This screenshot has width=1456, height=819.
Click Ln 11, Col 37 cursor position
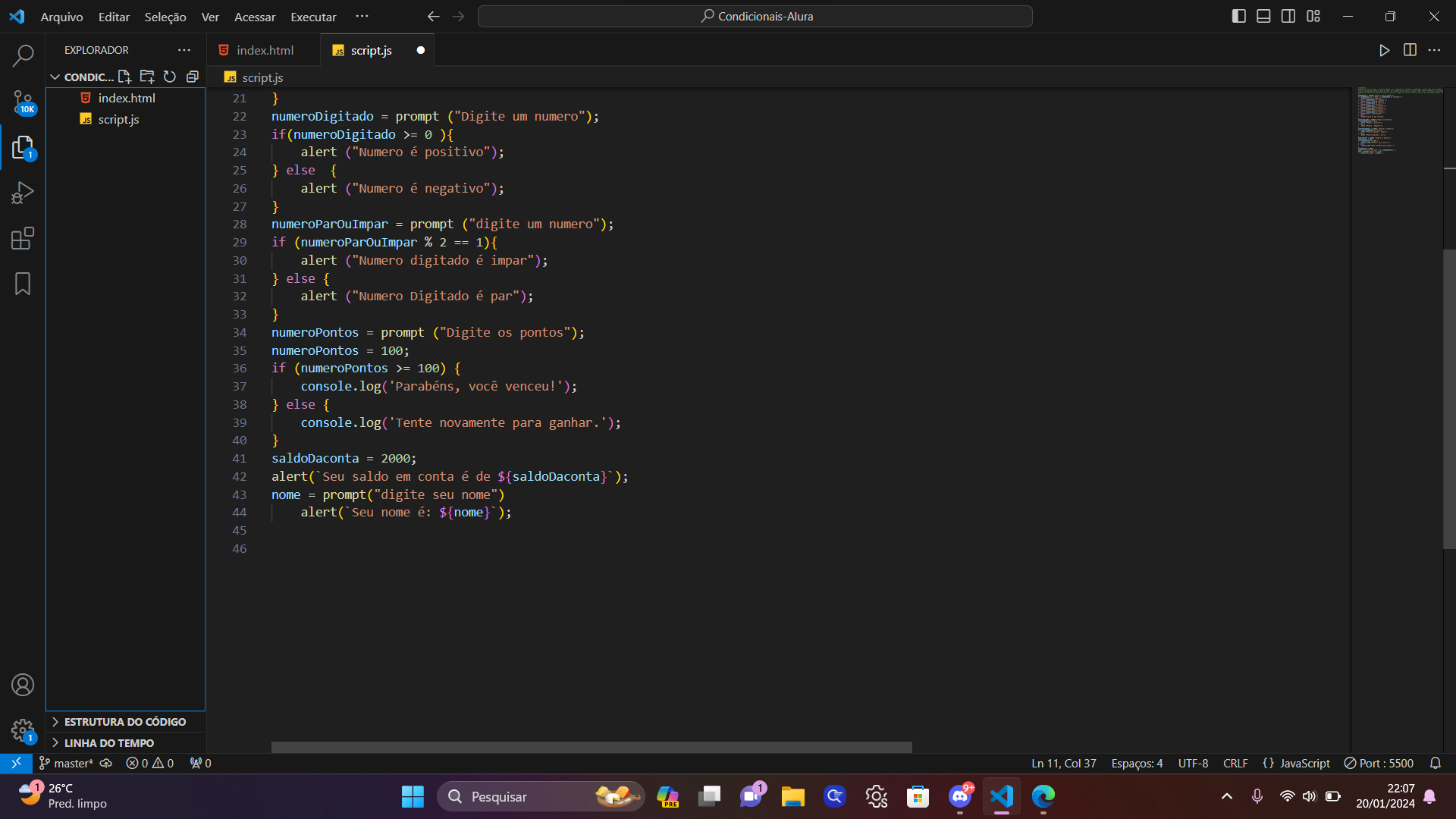click(1063, 763)
